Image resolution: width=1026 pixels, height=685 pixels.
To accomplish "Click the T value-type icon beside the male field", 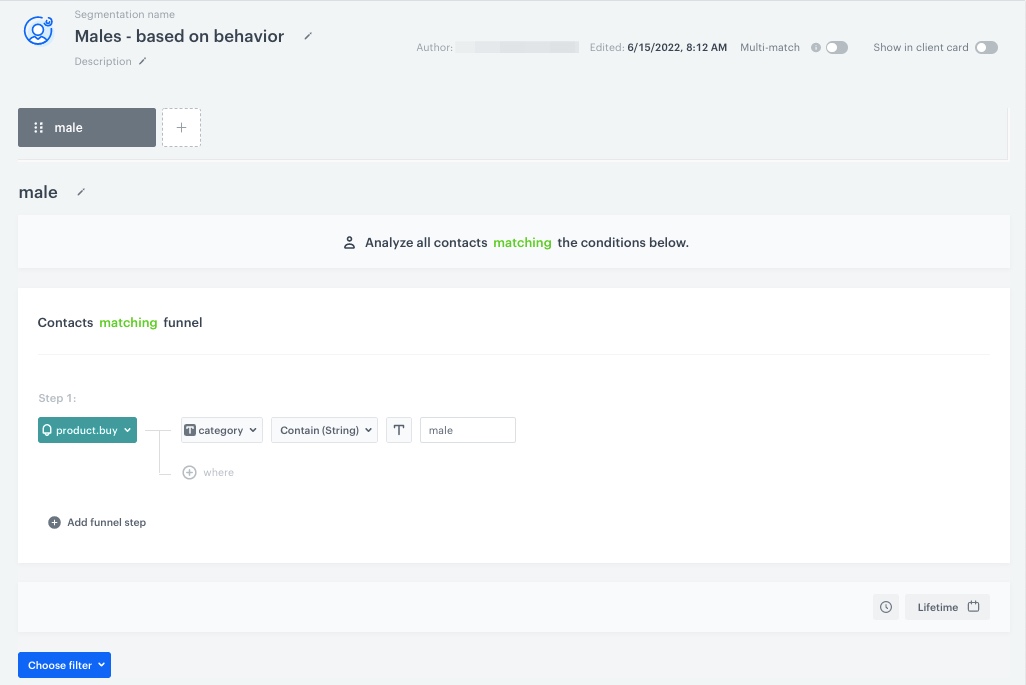I will click(399, 429).
